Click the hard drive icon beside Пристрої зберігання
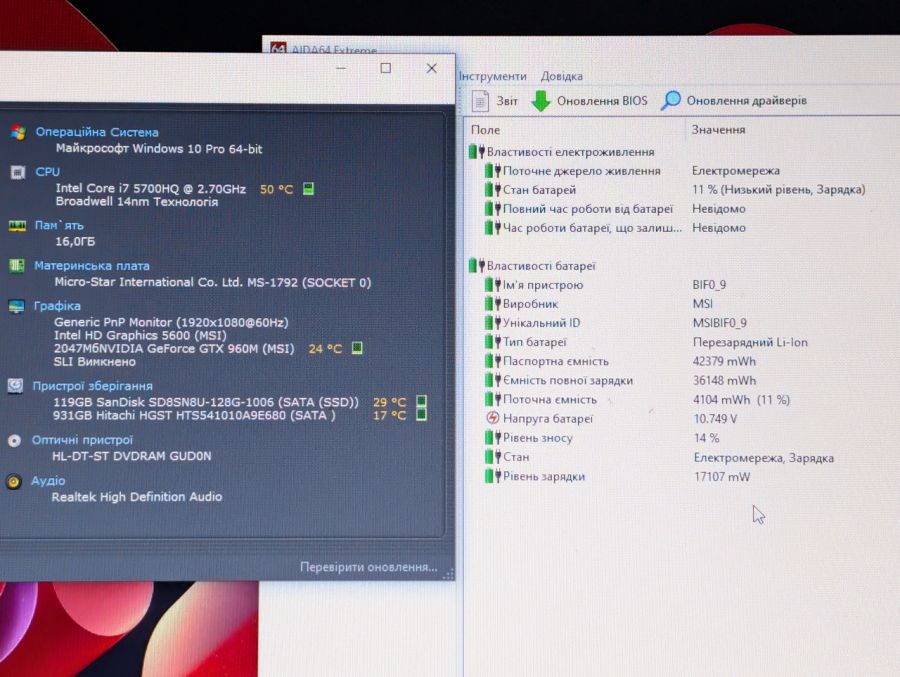 pyautogui.click(x=15, y=386)
